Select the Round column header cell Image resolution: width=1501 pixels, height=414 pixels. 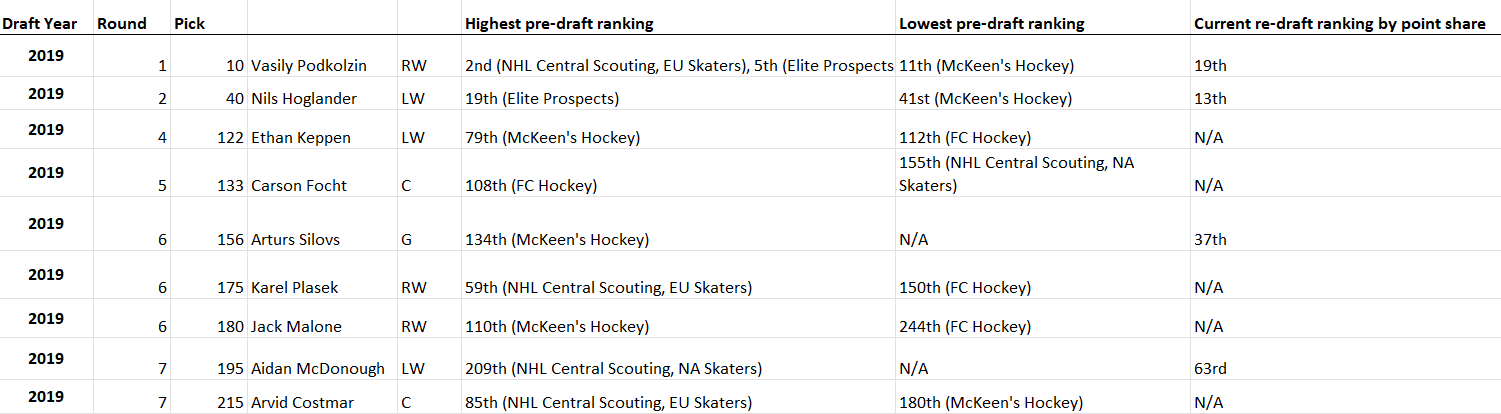tap(122, 23)
